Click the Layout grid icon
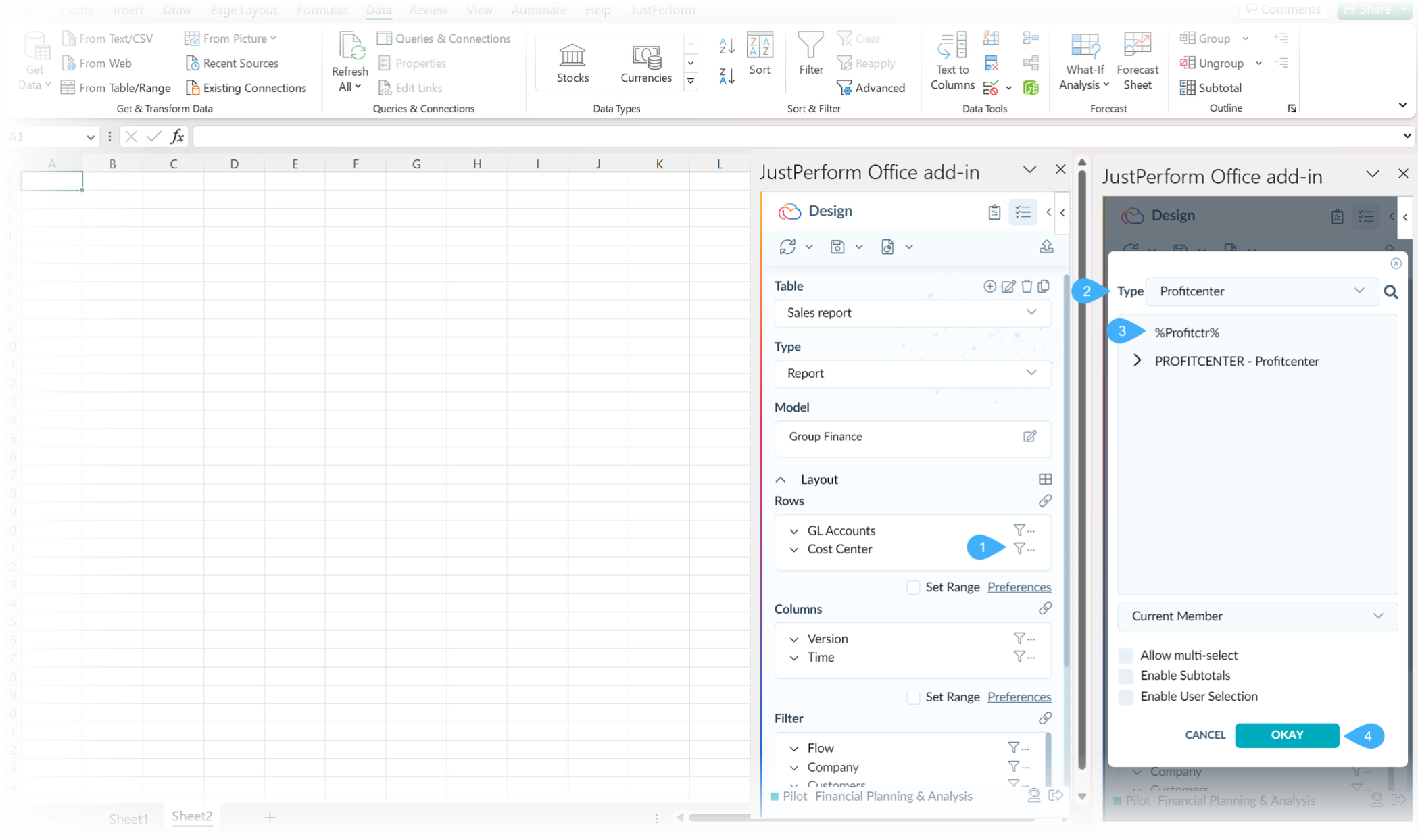1418x840 pixels. [1045, 479]
